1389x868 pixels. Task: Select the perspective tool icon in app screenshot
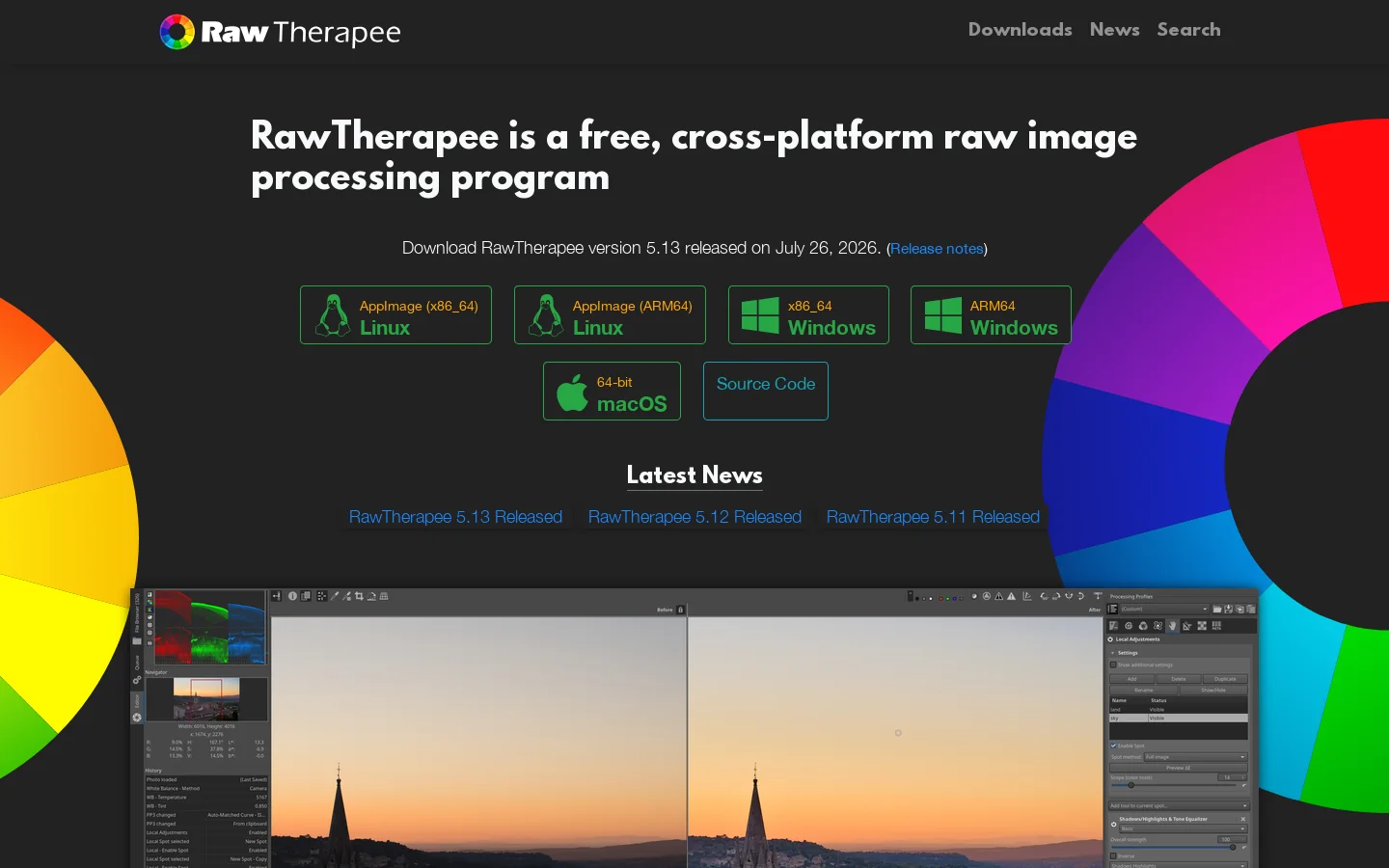(x=384, y=596)
